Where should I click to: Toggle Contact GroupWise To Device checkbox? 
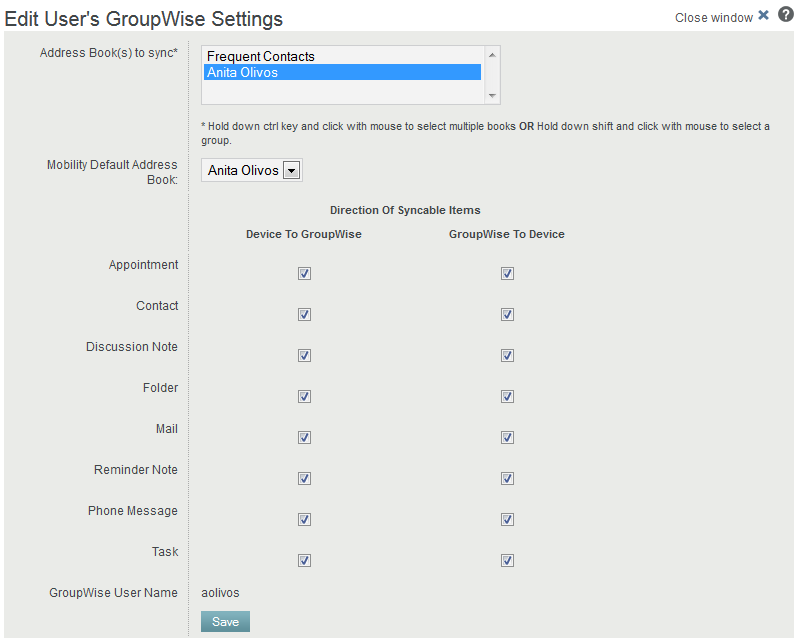507,314
